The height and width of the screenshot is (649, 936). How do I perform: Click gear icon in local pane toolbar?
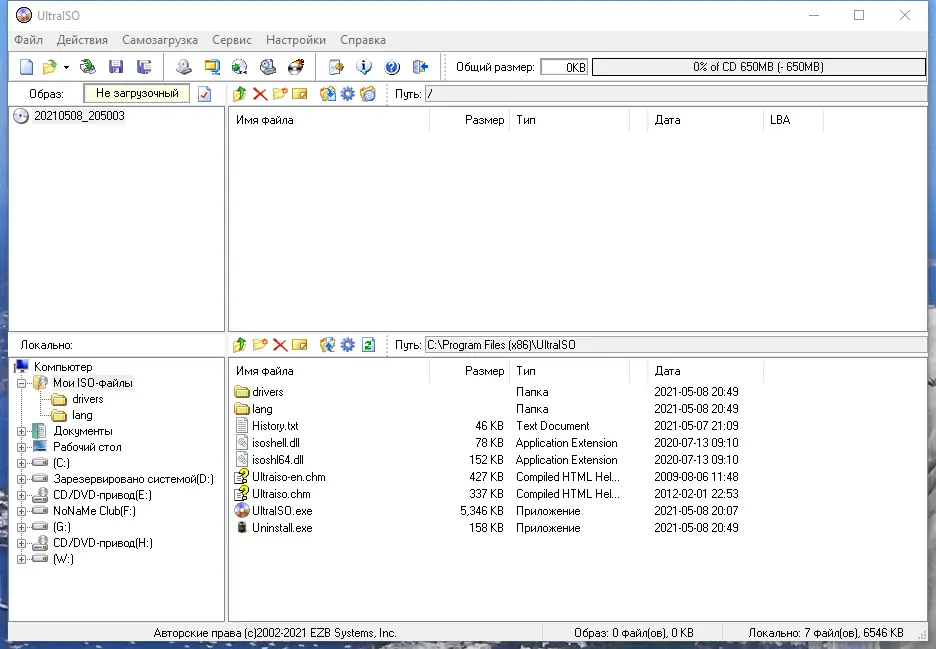(347, 345)
